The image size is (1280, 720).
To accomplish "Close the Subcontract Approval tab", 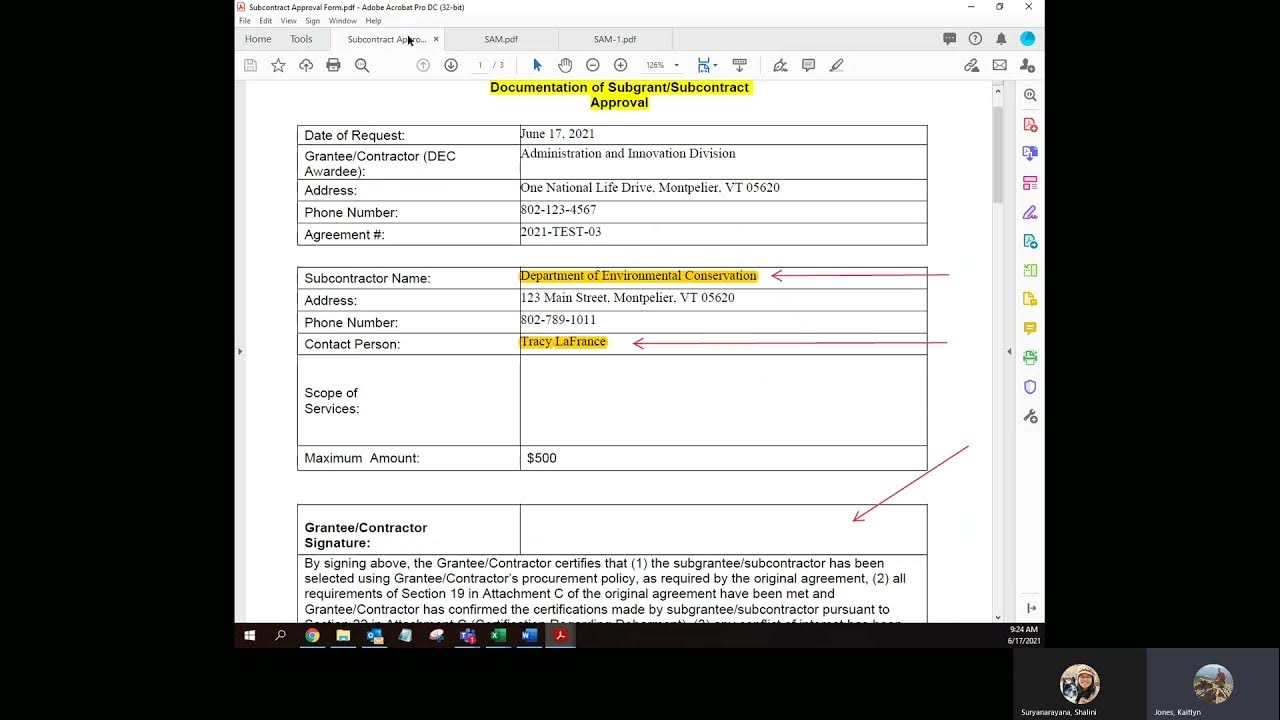I will [436, 39].
